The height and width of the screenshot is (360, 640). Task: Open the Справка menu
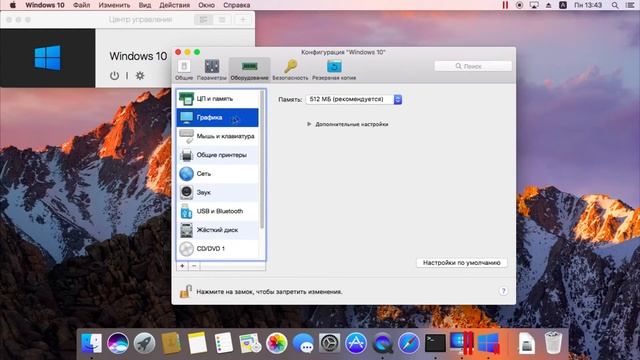pyautogui.click(x=237, y=5)
